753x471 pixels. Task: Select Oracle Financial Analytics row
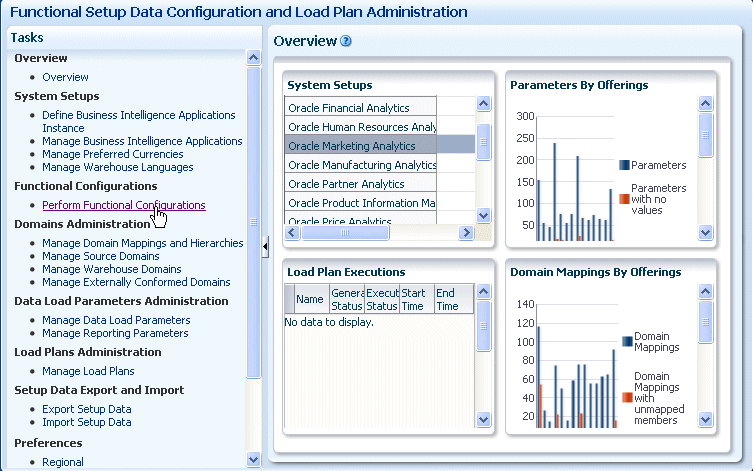(379, 108)
